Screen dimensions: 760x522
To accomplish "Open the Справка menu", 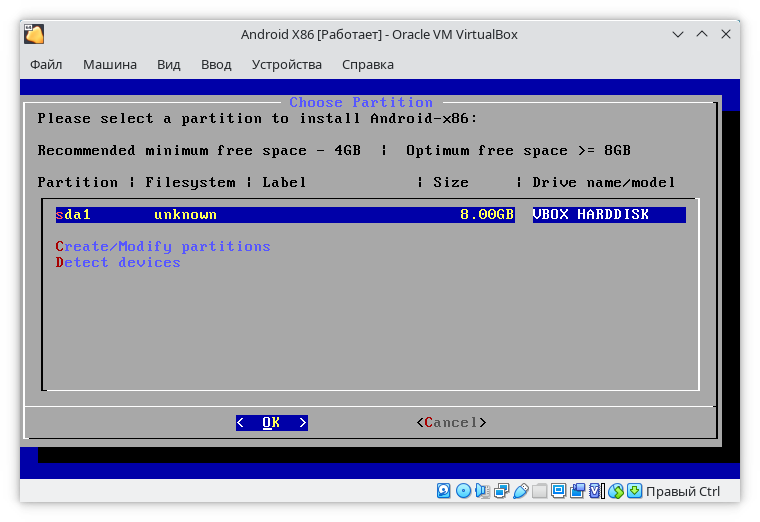I will (367, 65).
